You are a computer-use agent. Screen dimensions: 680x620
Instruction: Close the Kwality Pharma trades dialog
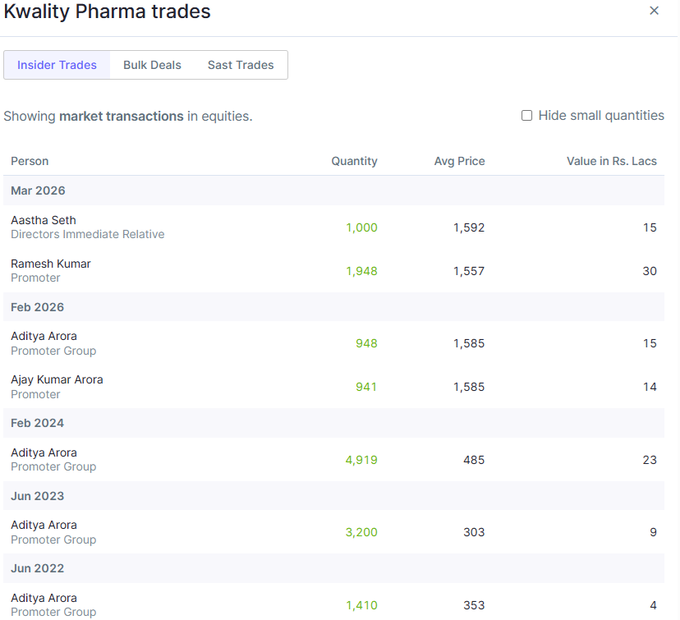click(x=654, y=11)
